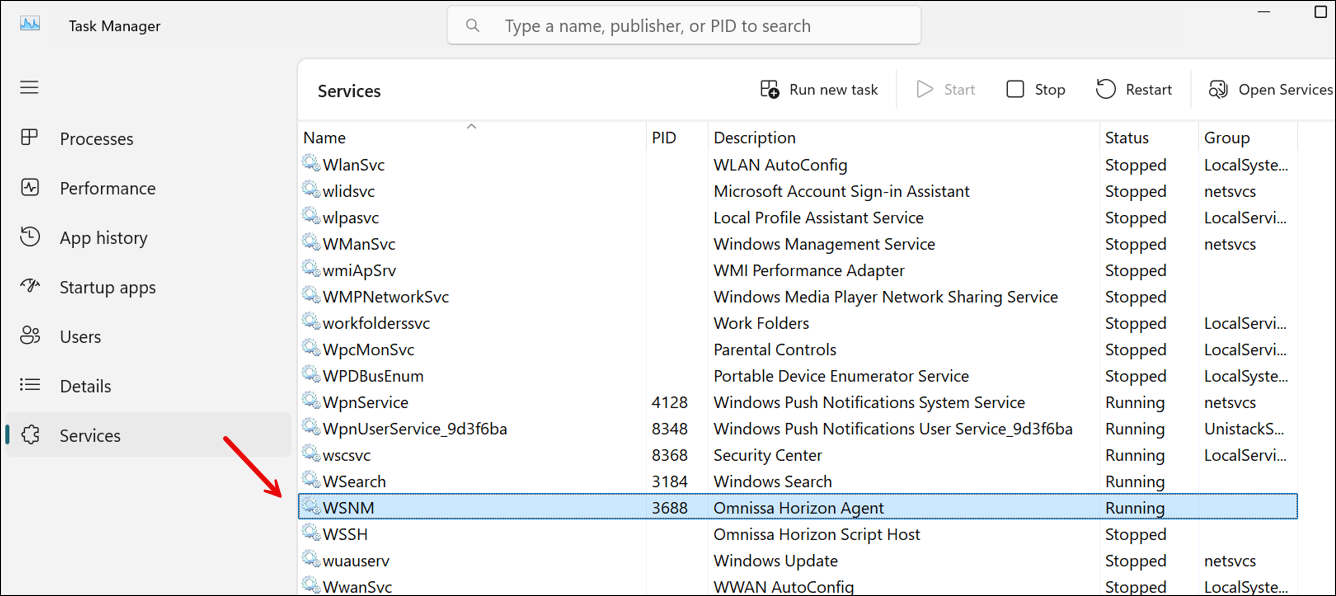Open the Performance section icon
The width and height of the screenshot is (1336, 596).
(31, 188)
